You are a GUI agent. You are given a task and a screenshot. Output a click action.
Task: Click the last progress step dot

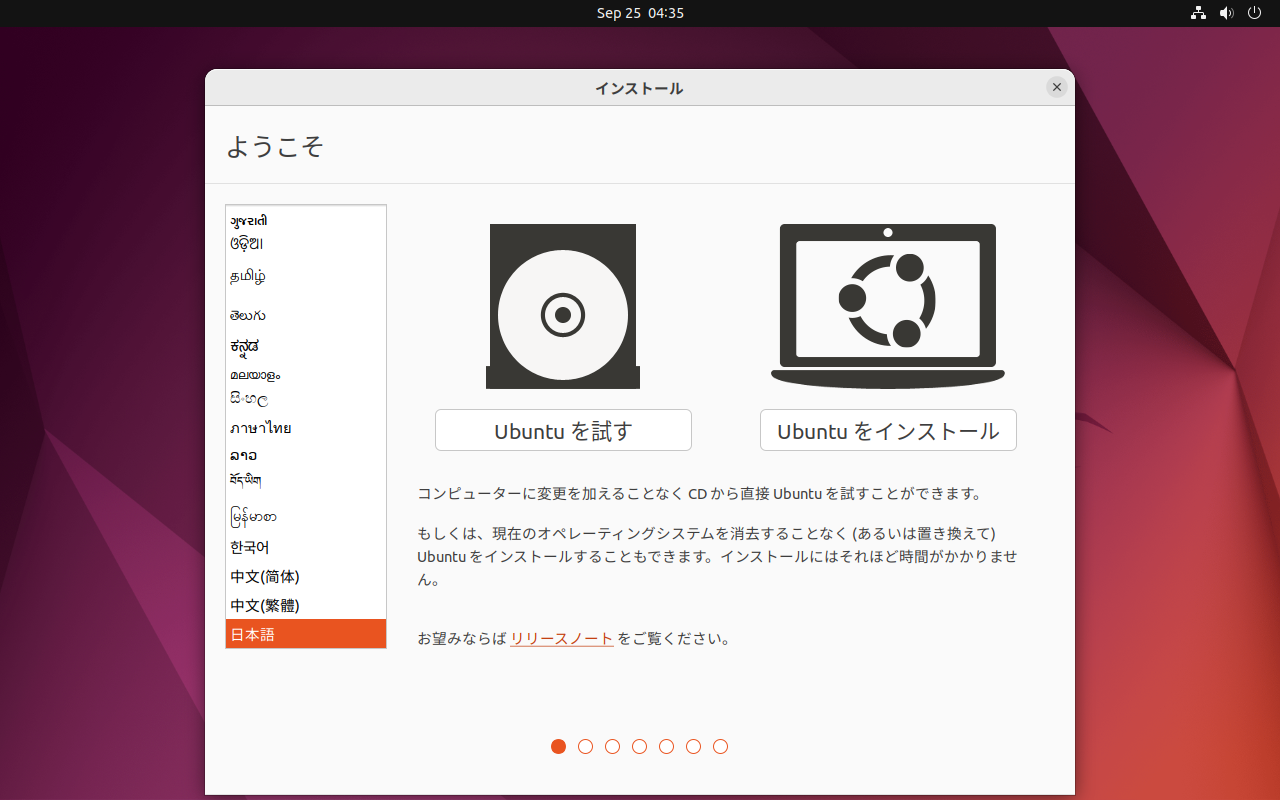point(720,746)
